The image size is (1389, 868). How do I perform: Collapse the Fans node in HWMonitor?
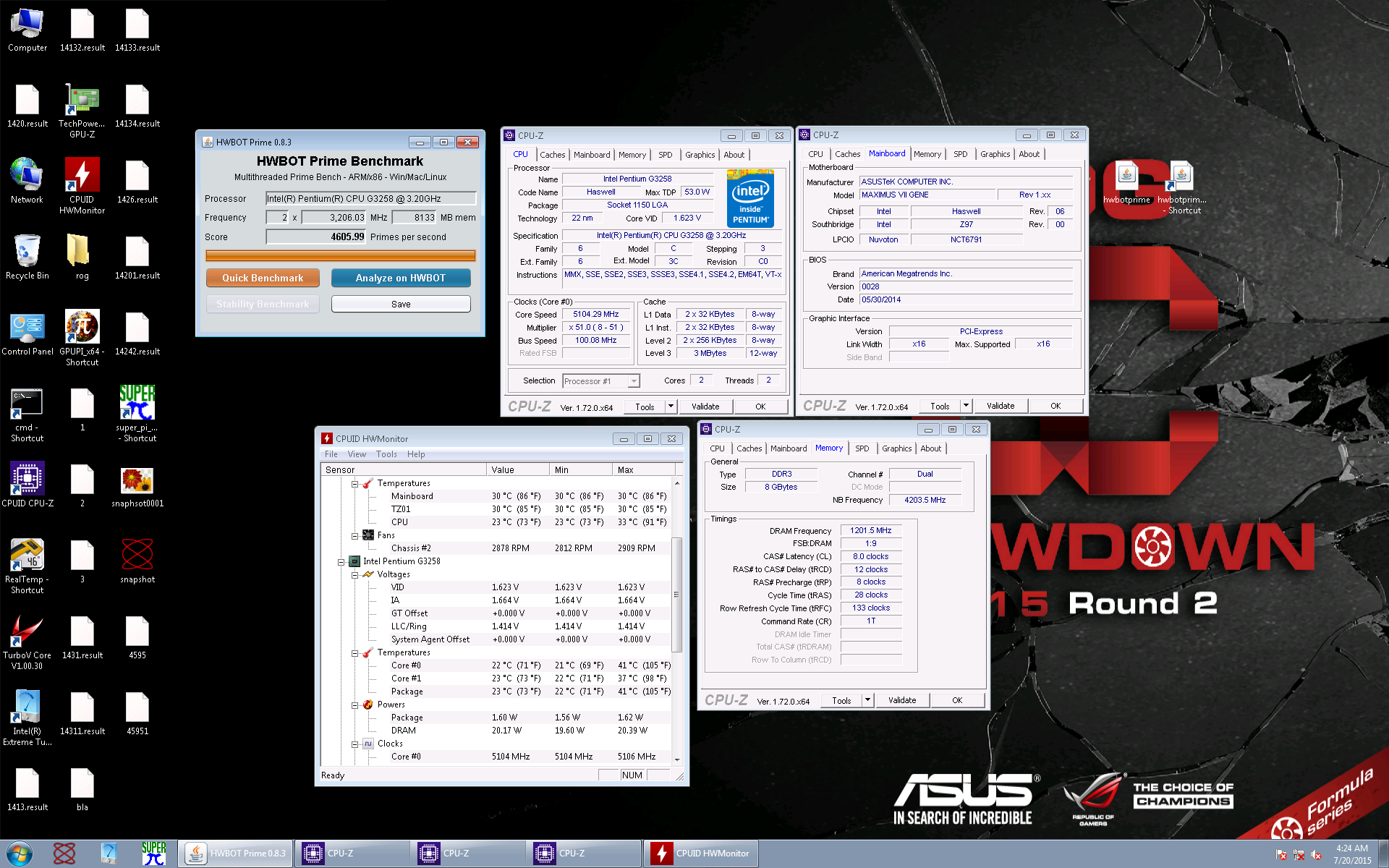tap(355, 535)
